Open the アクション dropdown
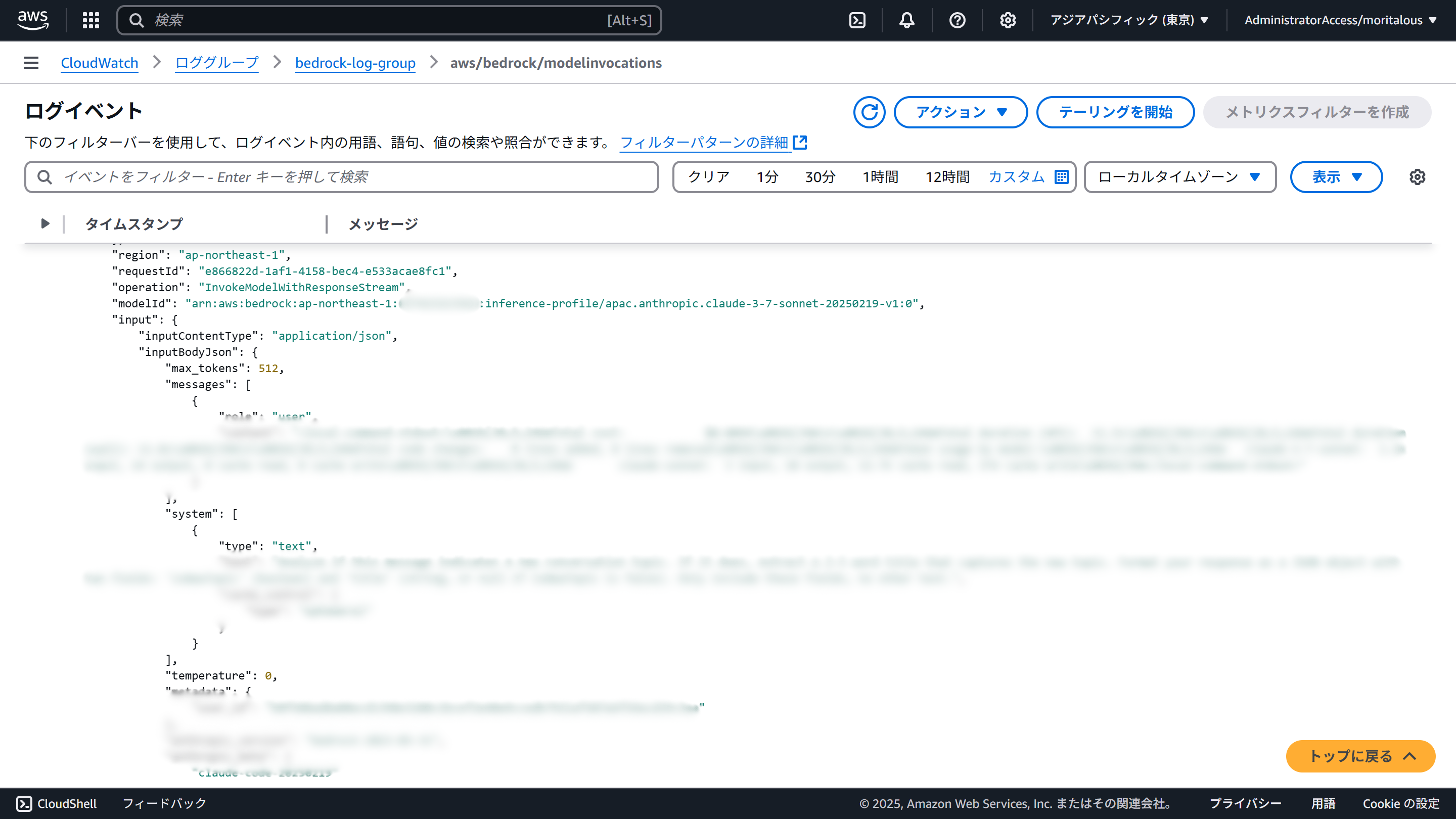Screen dimensions: 1456x819 click(x=961, y=112)
